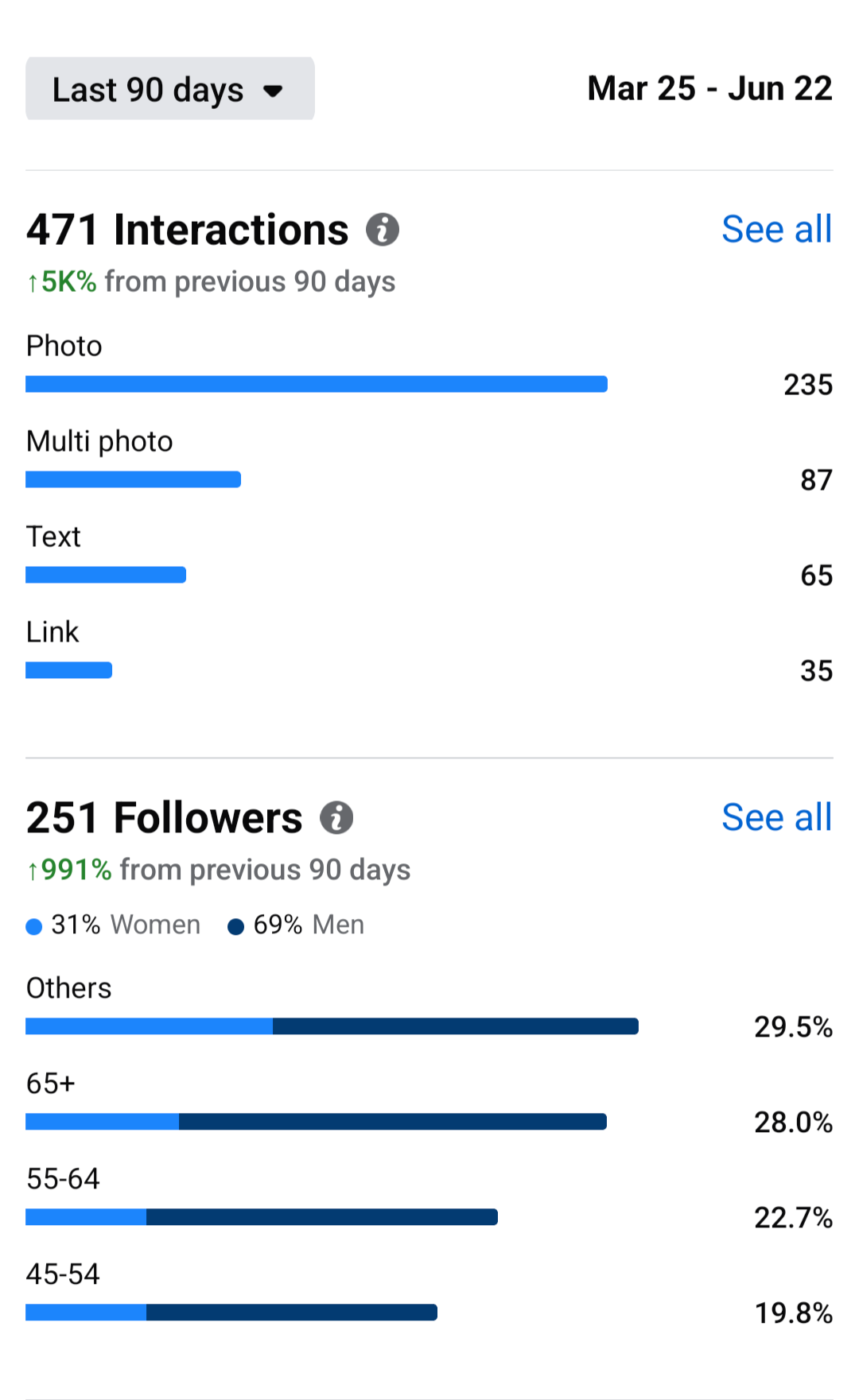The height and width of the screenshot is (1400, 859).
Task: Tap the 251 Followers heading
Action: tap(165, 817)
